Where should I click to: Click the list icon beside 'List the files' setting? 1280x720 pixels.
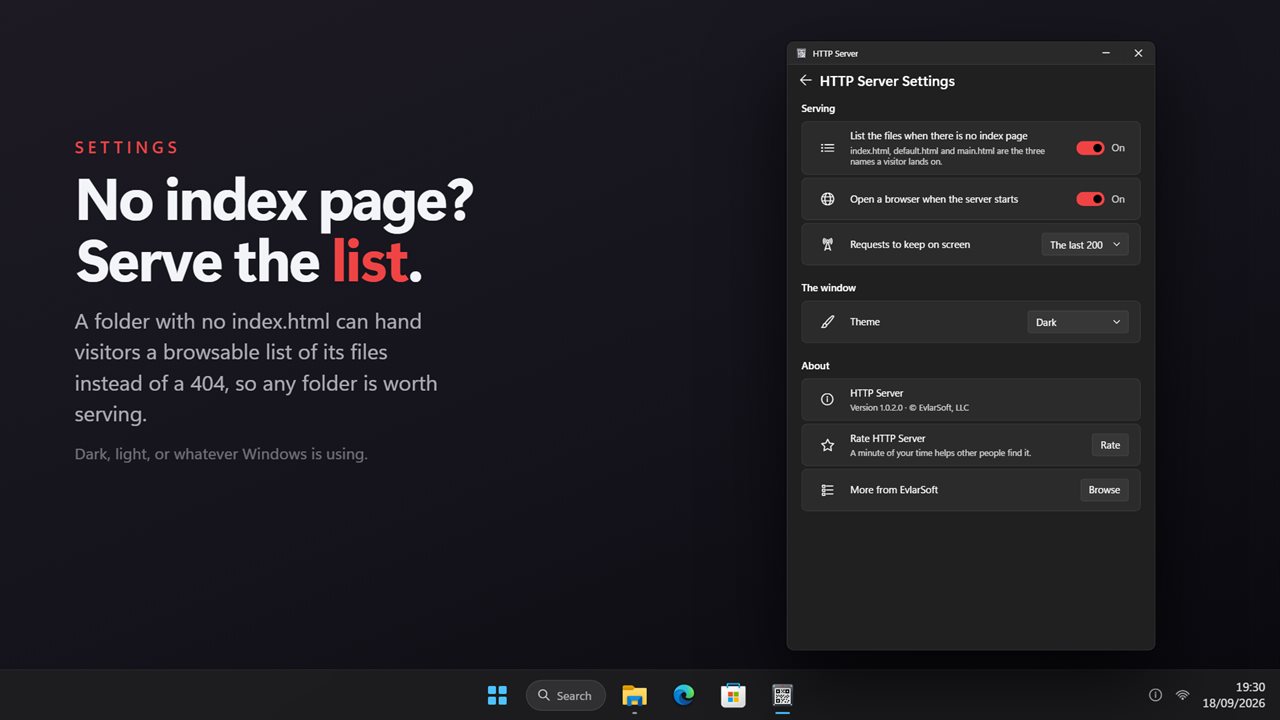[x=827, y=148]
